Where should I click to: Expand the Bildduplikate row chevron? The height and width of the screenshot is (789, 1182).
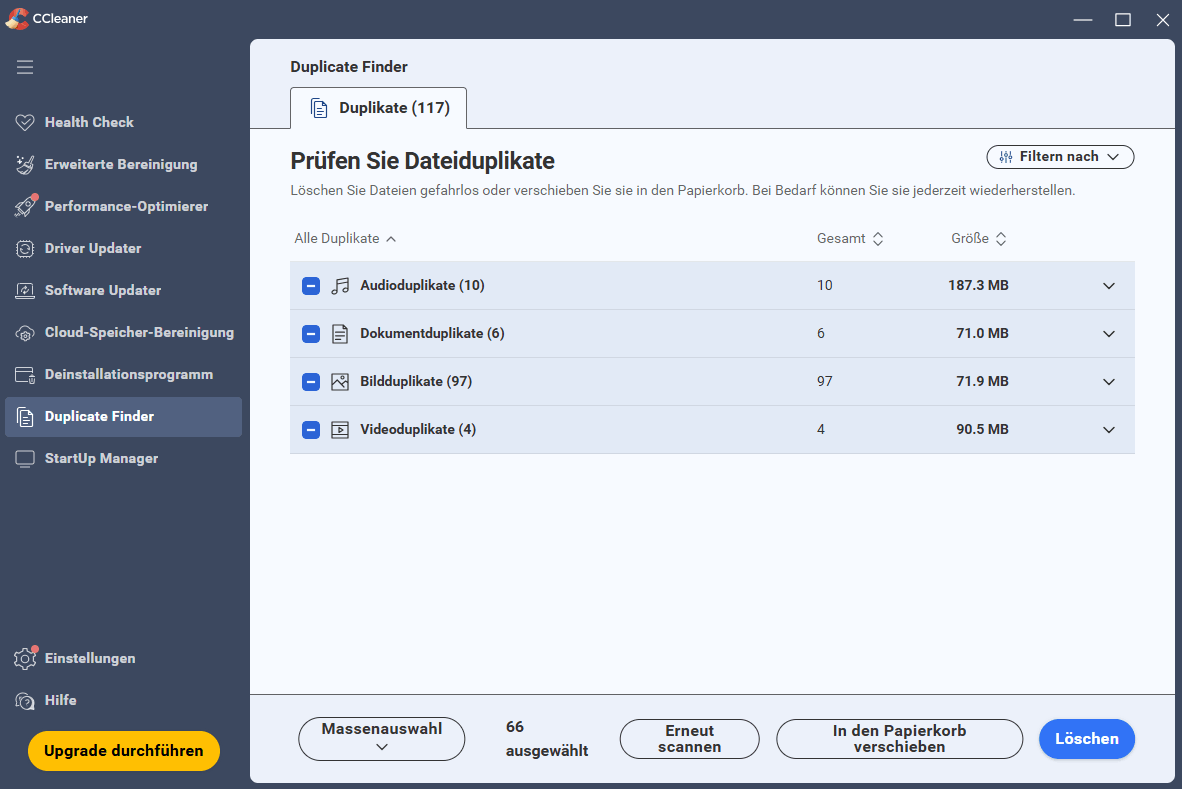pos(1109,381)
